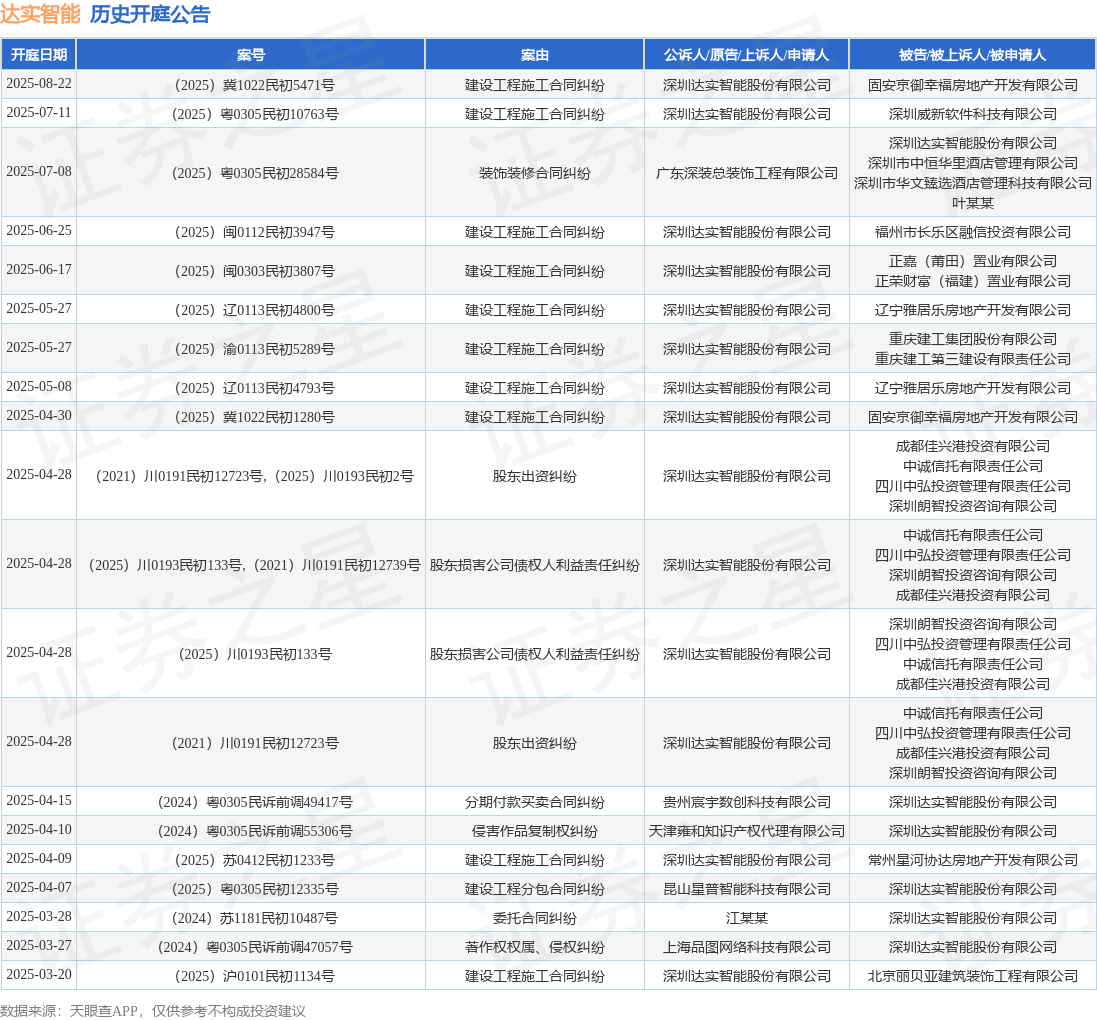Select case number (2025)冀1022民初5471号
The height and width of the screenshot is (1020, 1097).
255,85
